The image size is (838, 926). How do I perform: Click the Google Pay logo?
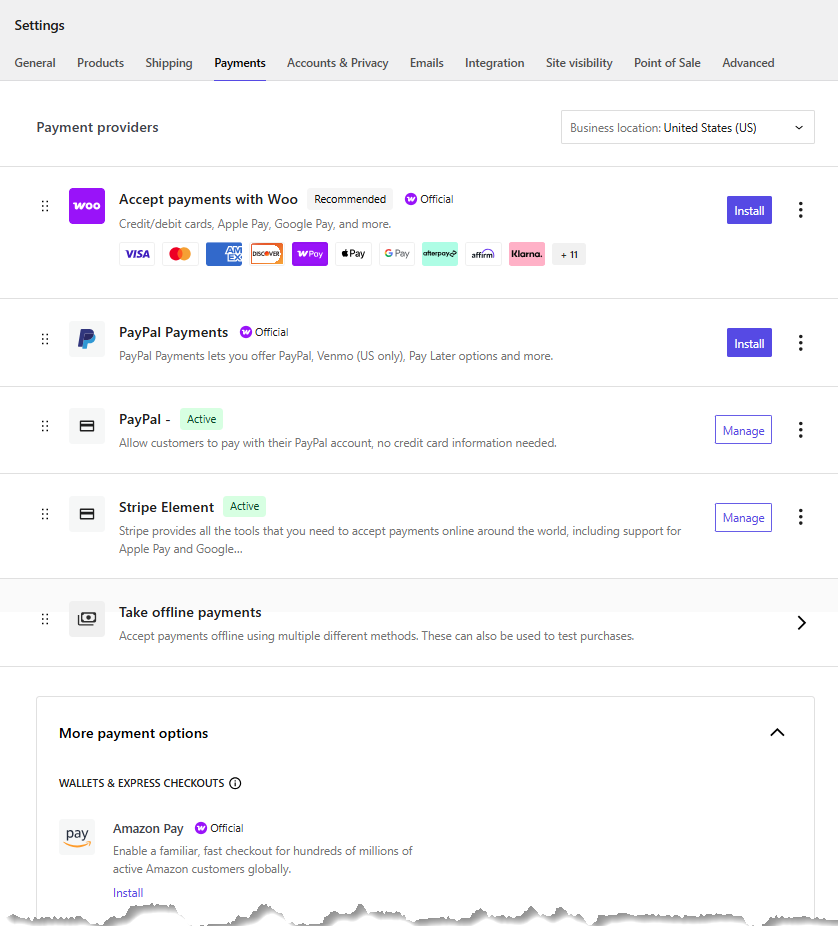(397, 254)
